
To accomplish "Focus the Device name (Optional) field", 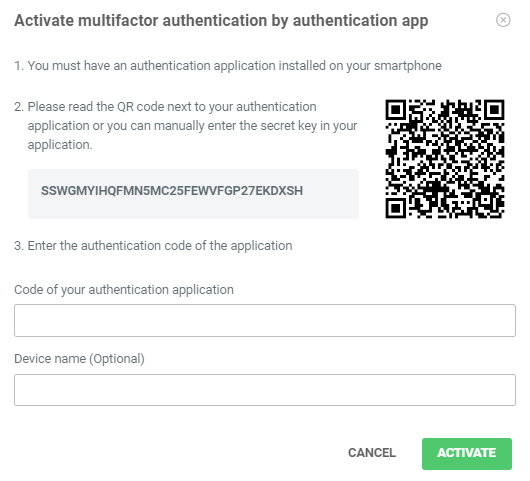I will click(265, 390).
